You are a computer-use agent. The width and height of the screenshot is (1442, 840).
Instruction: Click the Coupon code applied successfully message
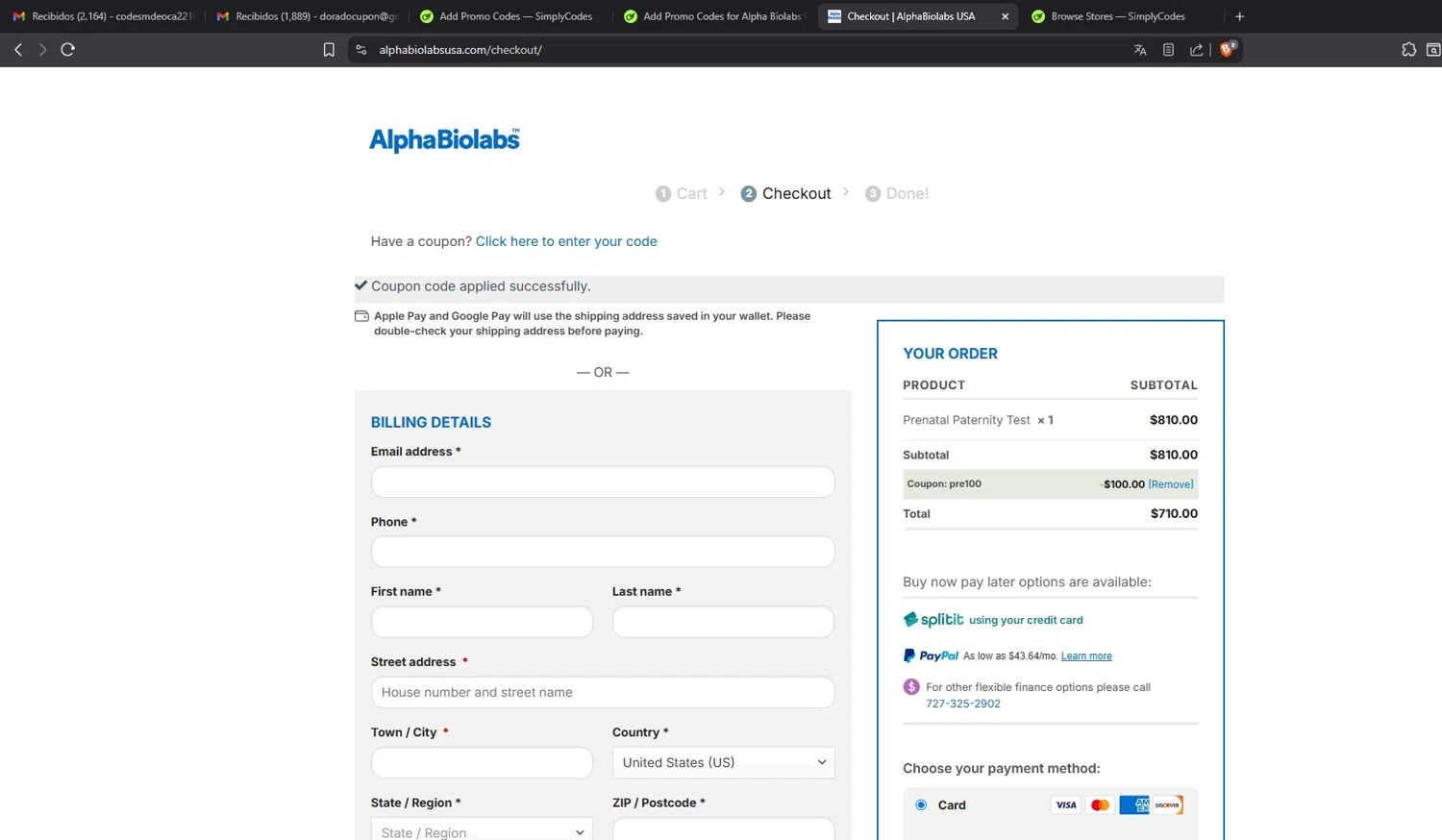pyautogui.click(x=481, y=286)
